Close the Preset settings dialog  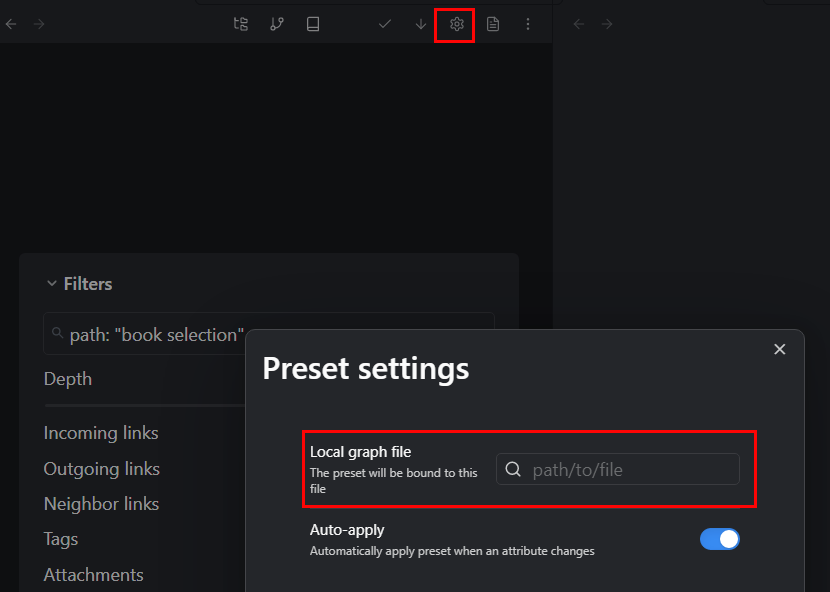[779, 349]
